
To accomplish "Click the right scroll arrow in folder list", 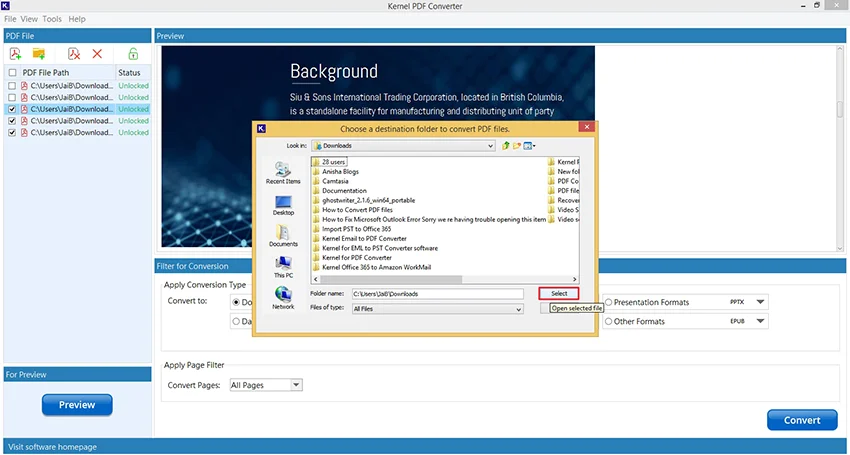I will pyautogui.click(x=575, y=279).
